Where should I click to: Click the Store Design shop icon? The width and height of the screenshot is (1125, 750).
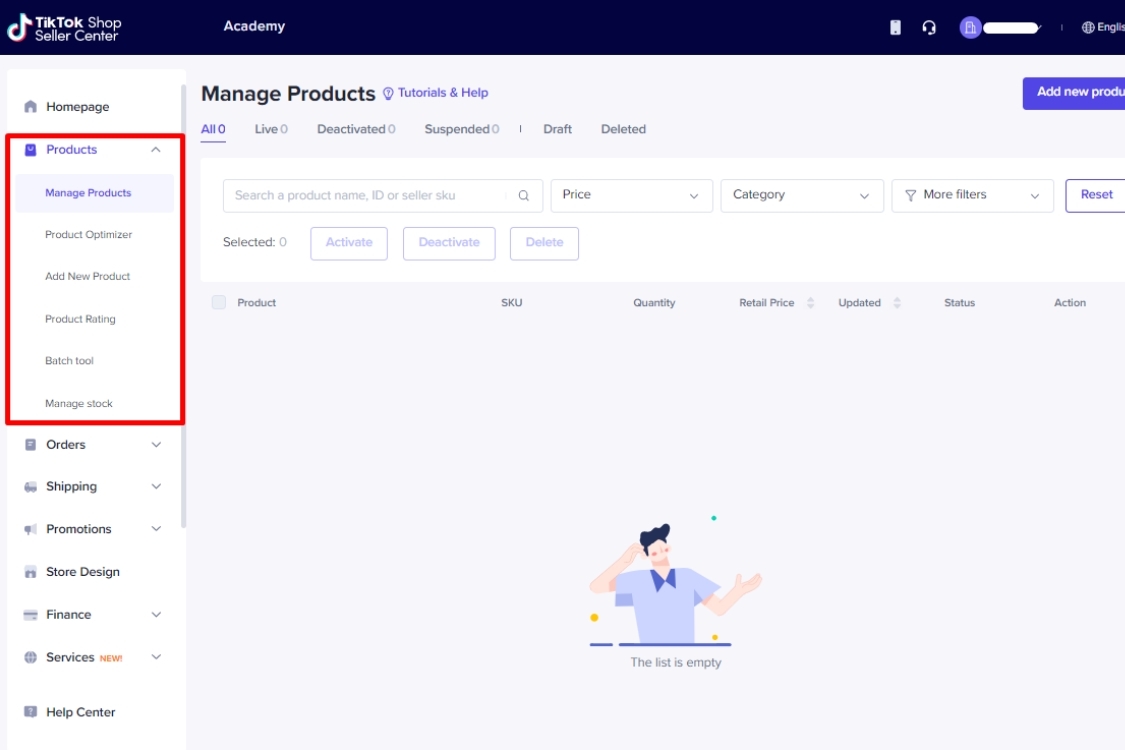coord(30,572)
